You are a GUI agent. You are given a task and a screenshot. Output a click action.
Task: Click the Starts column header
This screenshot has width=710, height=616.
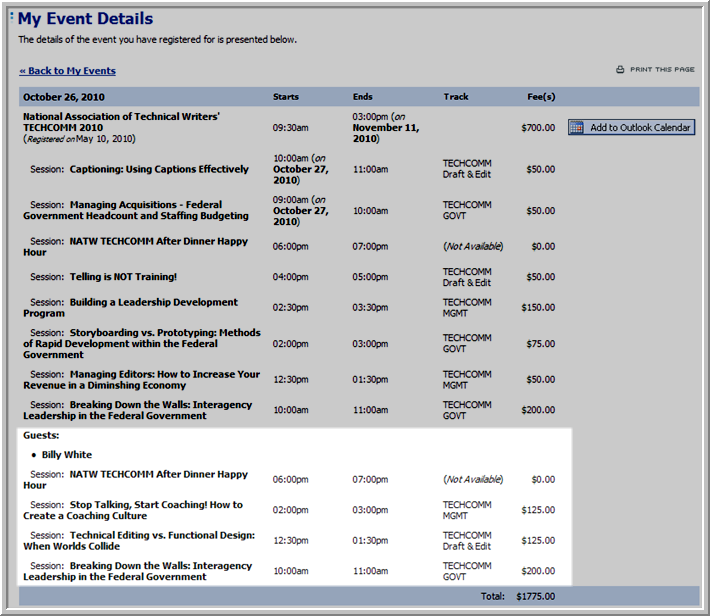(286, 97)
